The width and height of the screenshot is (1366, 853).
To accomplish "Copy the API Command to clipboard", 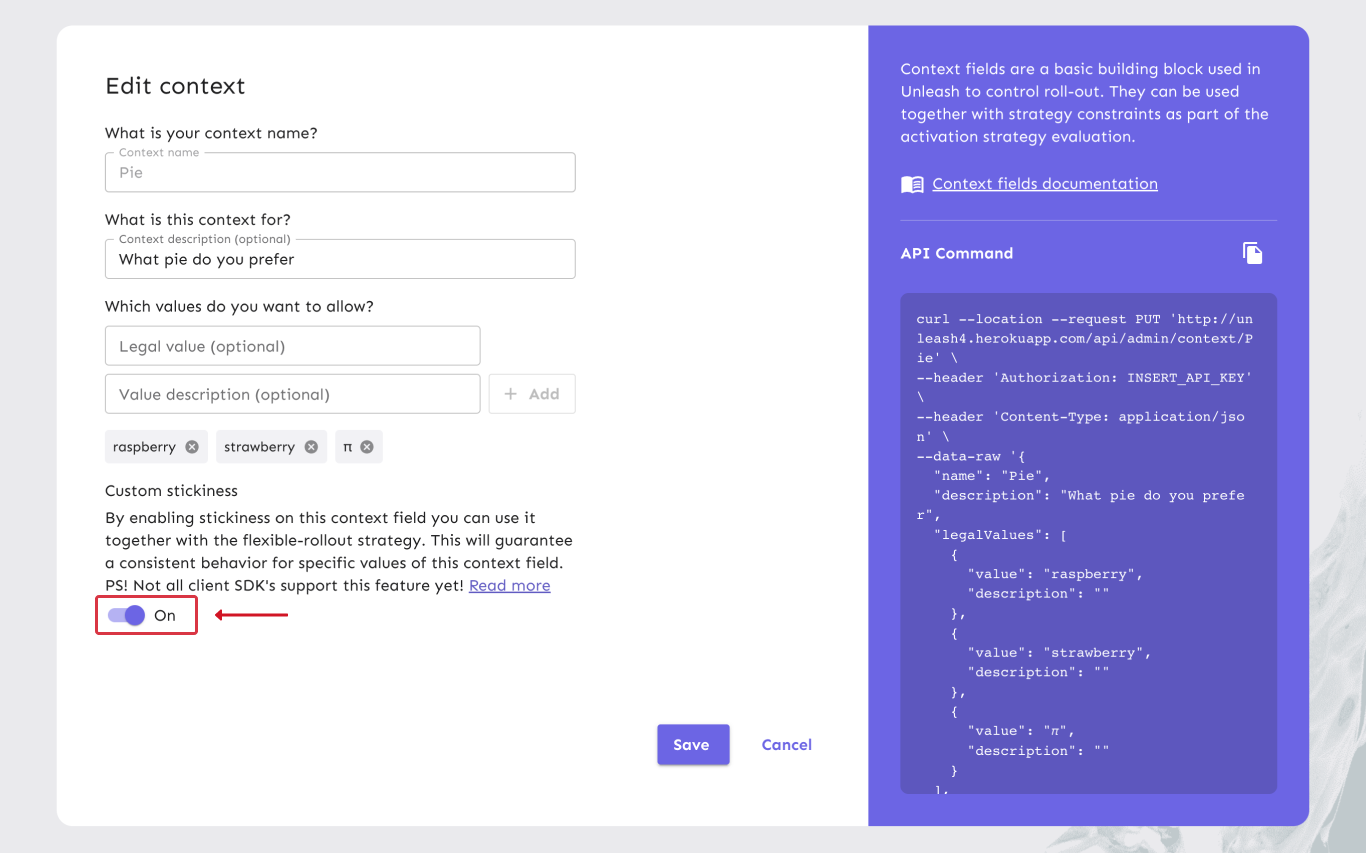I will [1254, 253].
